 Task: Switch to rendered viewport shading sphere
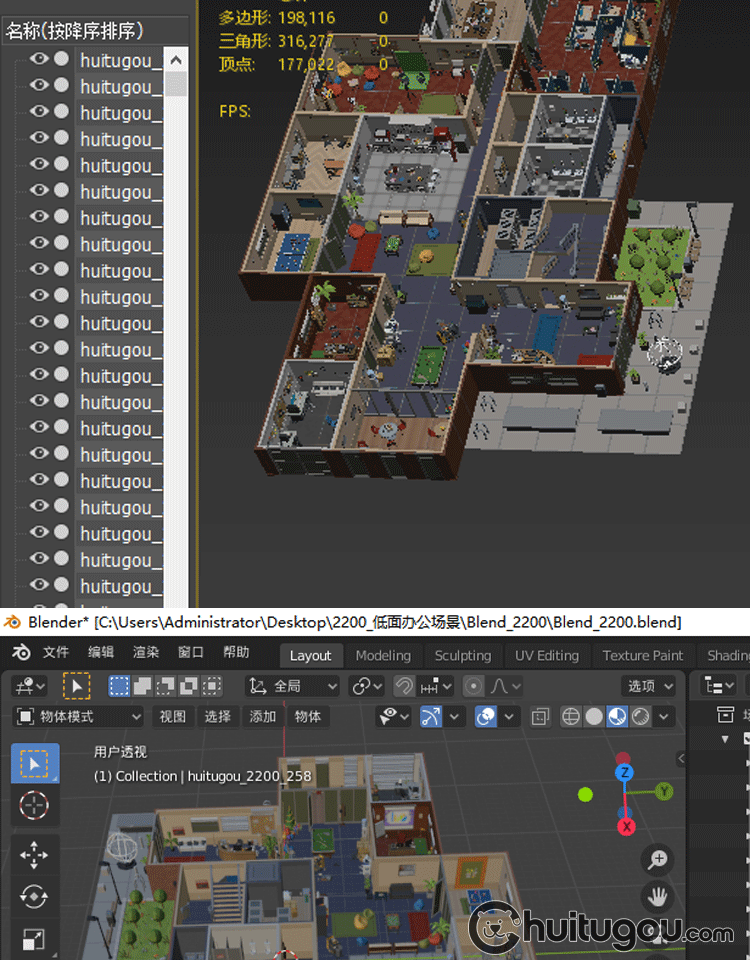(640, 717)
